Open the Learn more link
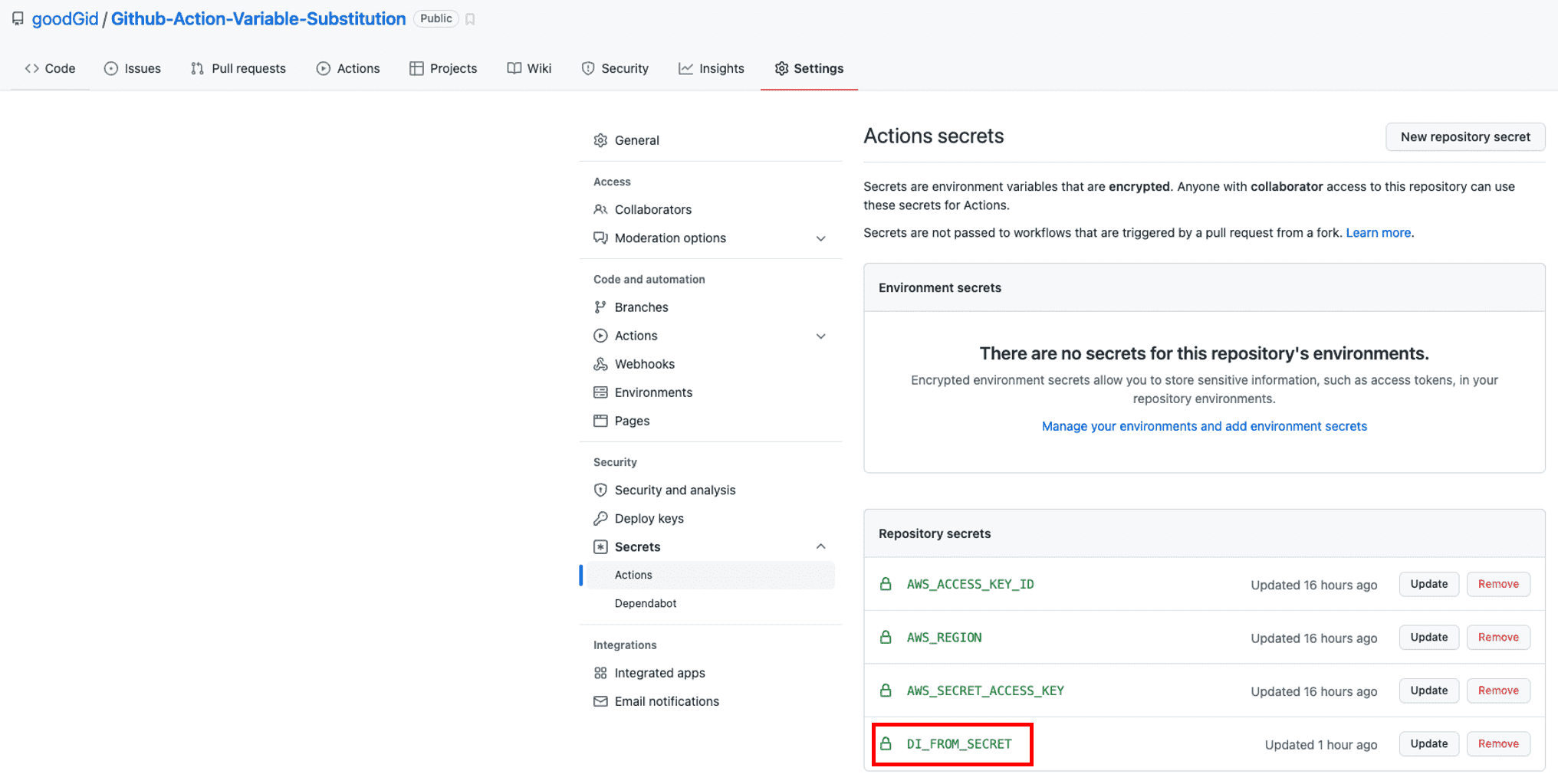1558x784 pixels. 1378,233
